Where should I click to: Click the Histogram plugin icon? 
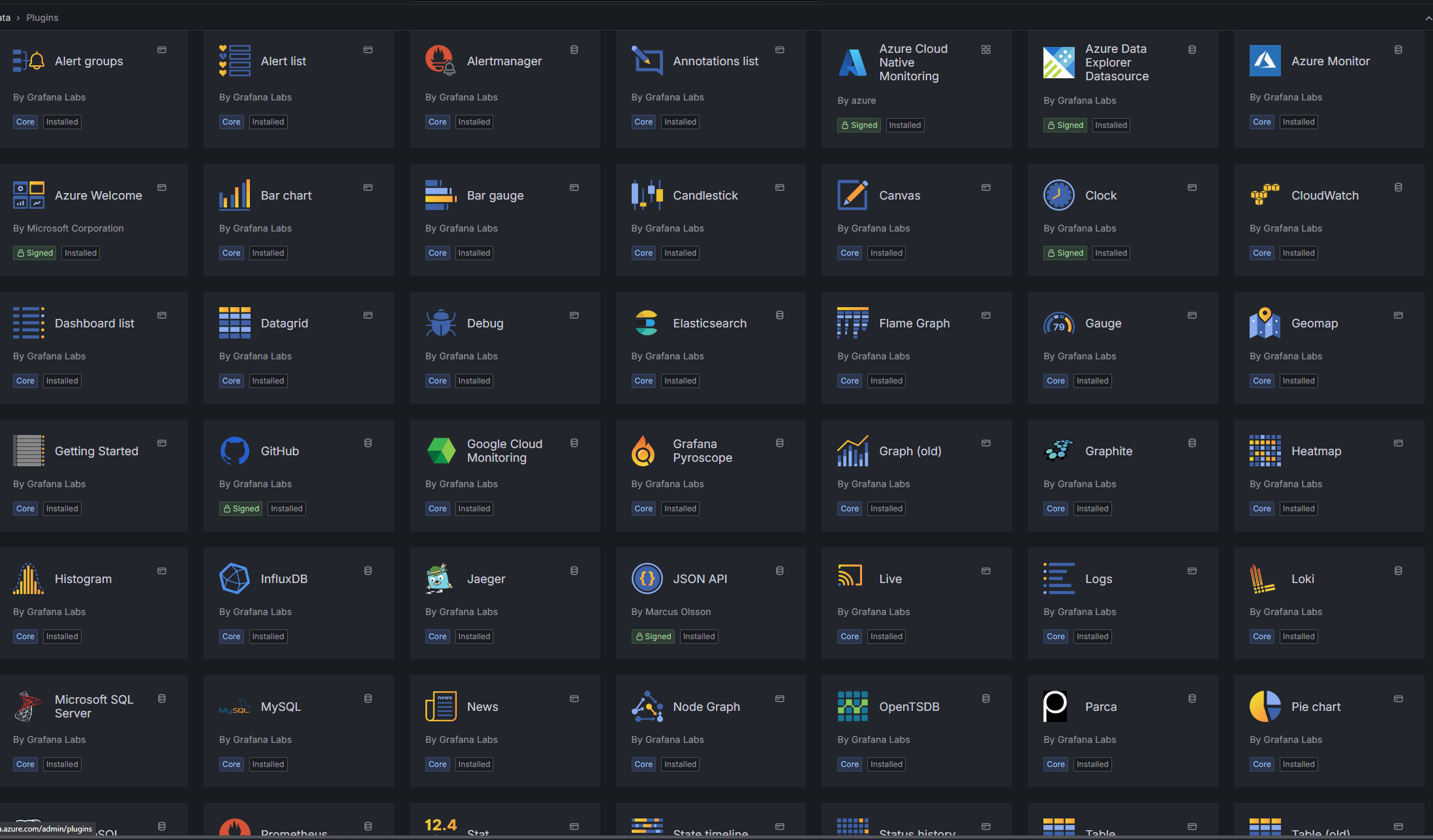[x=29, y=578]
